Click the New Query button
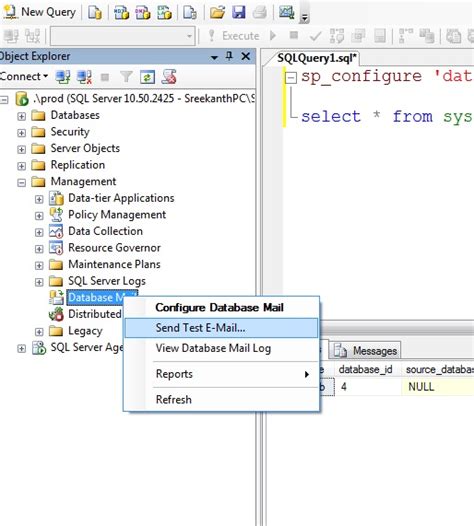The image size is (474, 526). [x=40, y=12]
